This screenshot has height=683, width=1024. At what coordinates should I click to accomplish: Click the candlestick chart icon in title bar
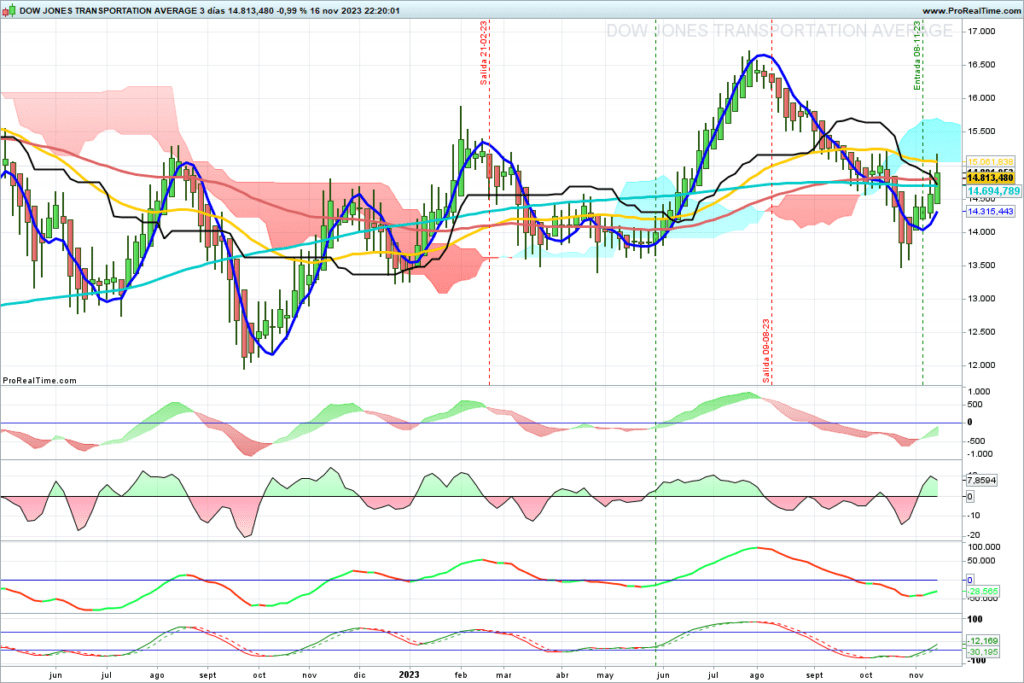click(9, 10)
